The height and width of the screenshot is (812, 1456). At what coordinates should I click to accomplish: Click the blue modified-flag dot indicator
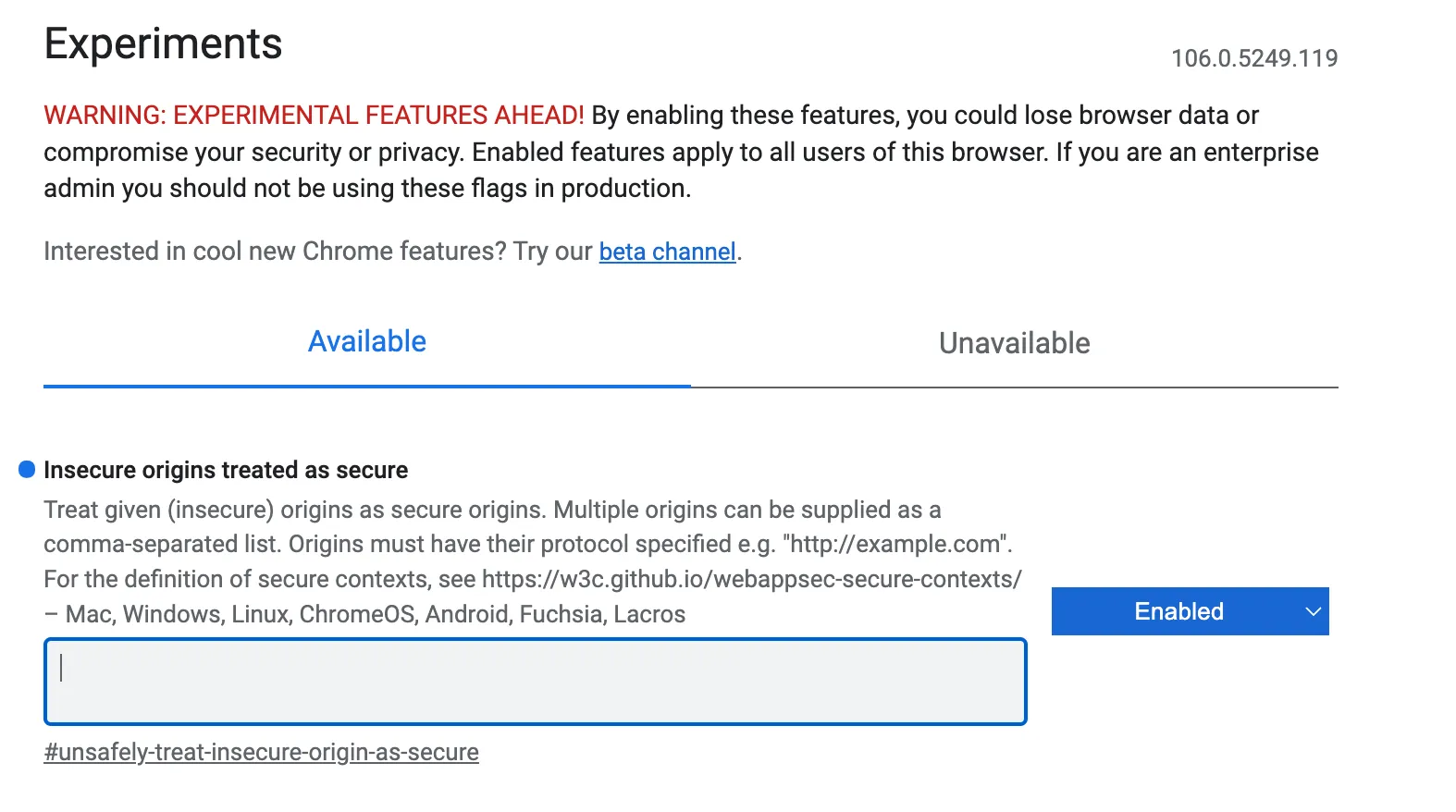tap(27, 470)
